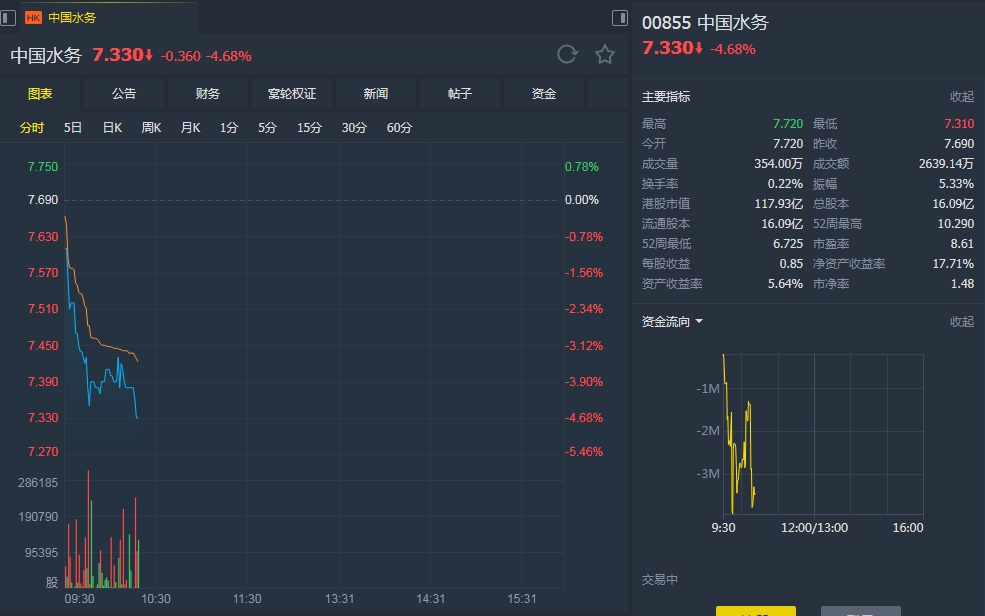
Task: Click the 最高 value 7.720
Action: 788,124
